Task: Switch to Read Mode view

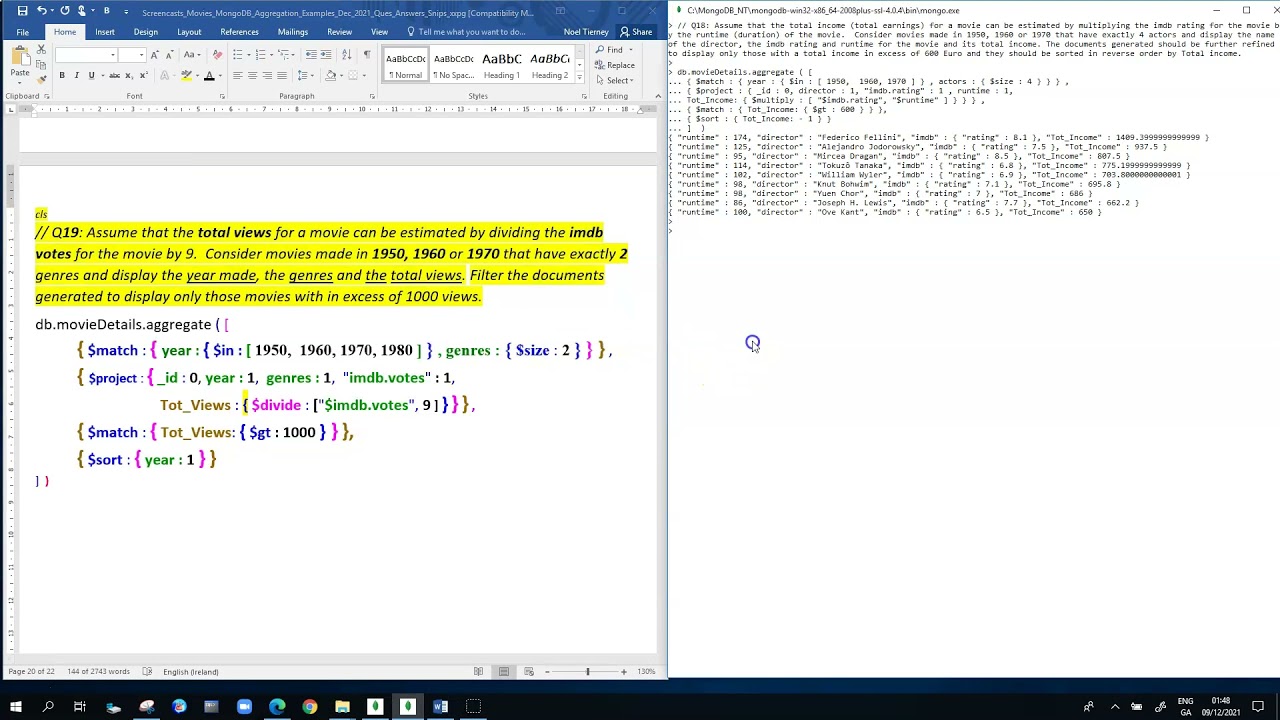Action: 478,671
